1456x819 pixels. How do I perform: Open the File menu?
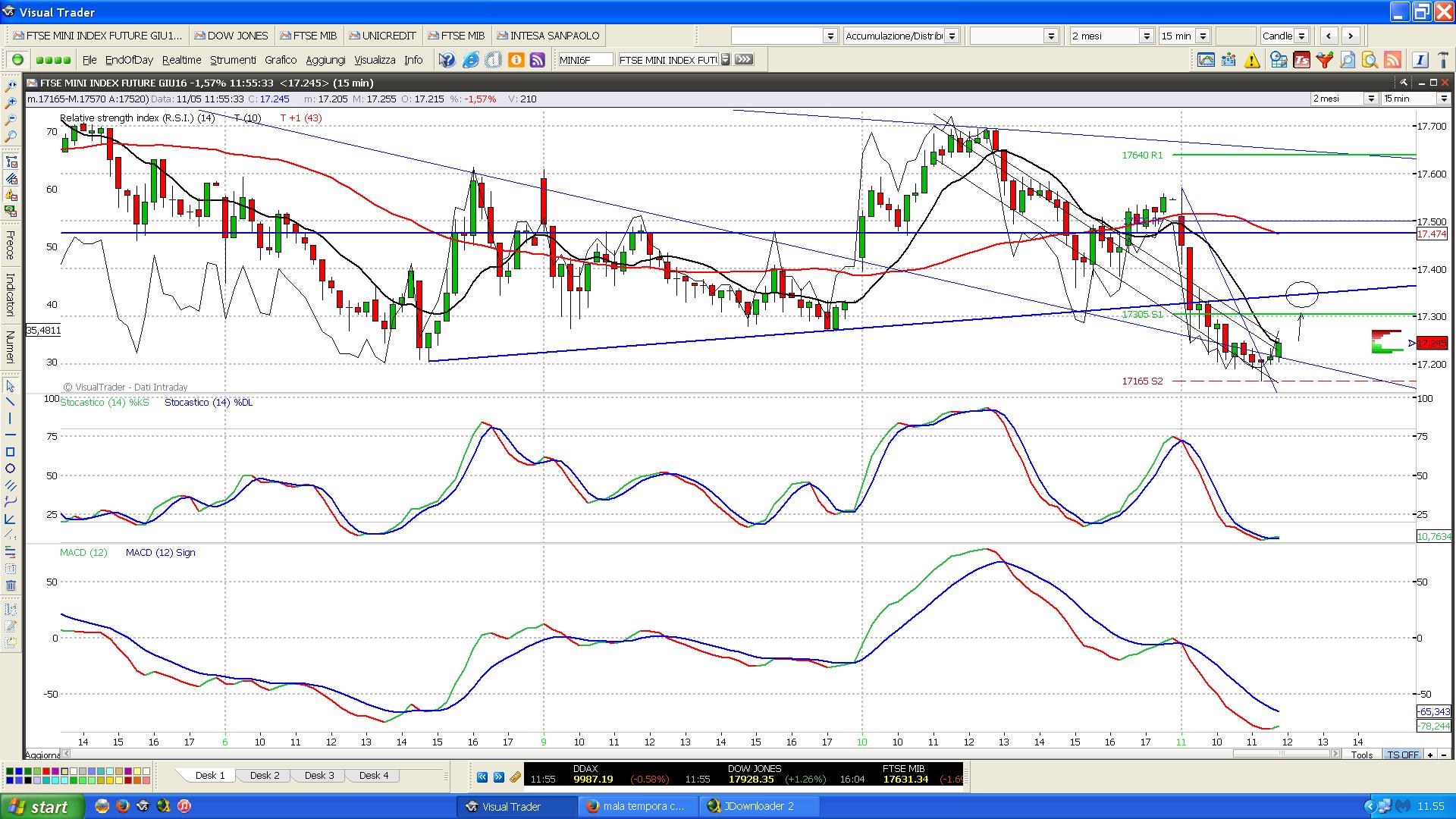[x=89, y=60]
